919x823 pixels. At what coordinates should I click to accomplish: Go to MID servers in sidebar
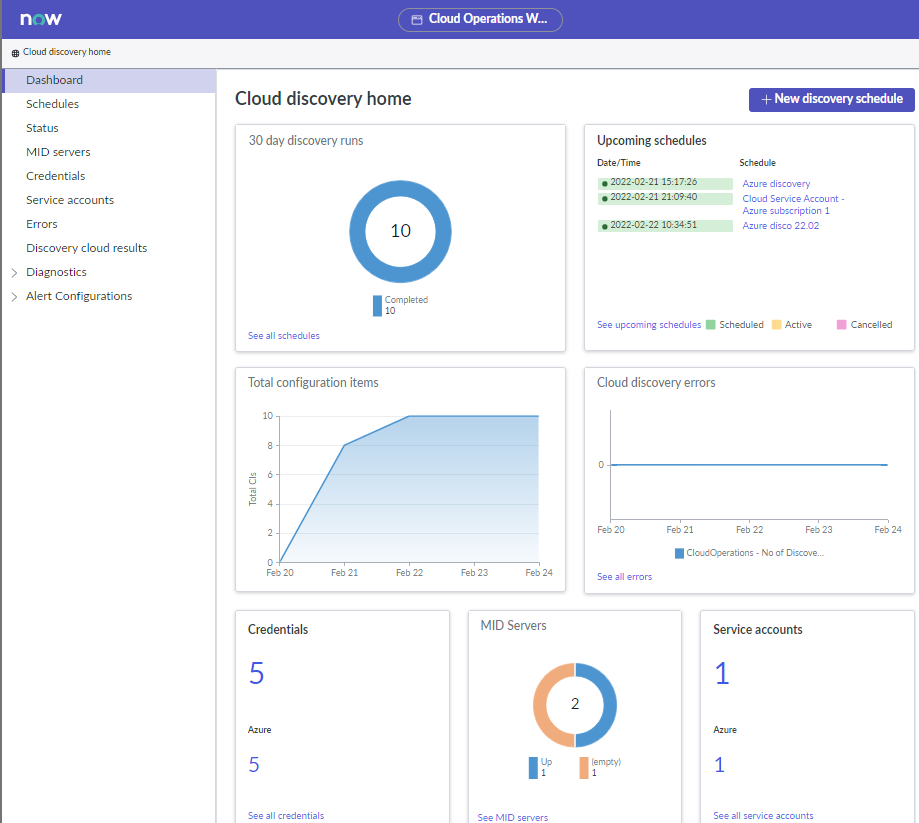[58, 152]
